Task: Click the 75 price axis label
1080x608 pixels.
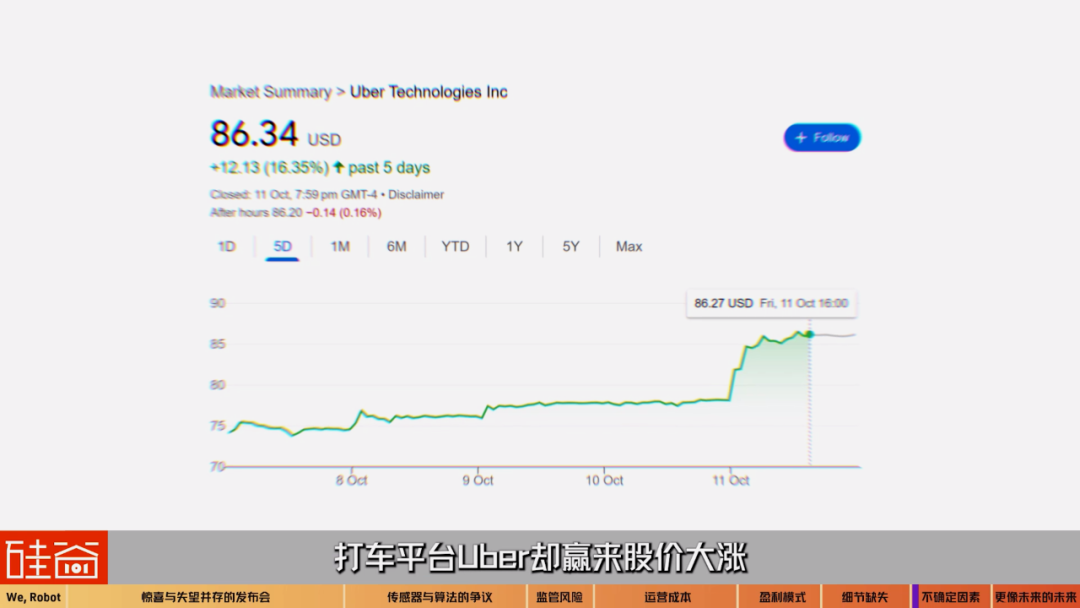Action: point(218,426)
